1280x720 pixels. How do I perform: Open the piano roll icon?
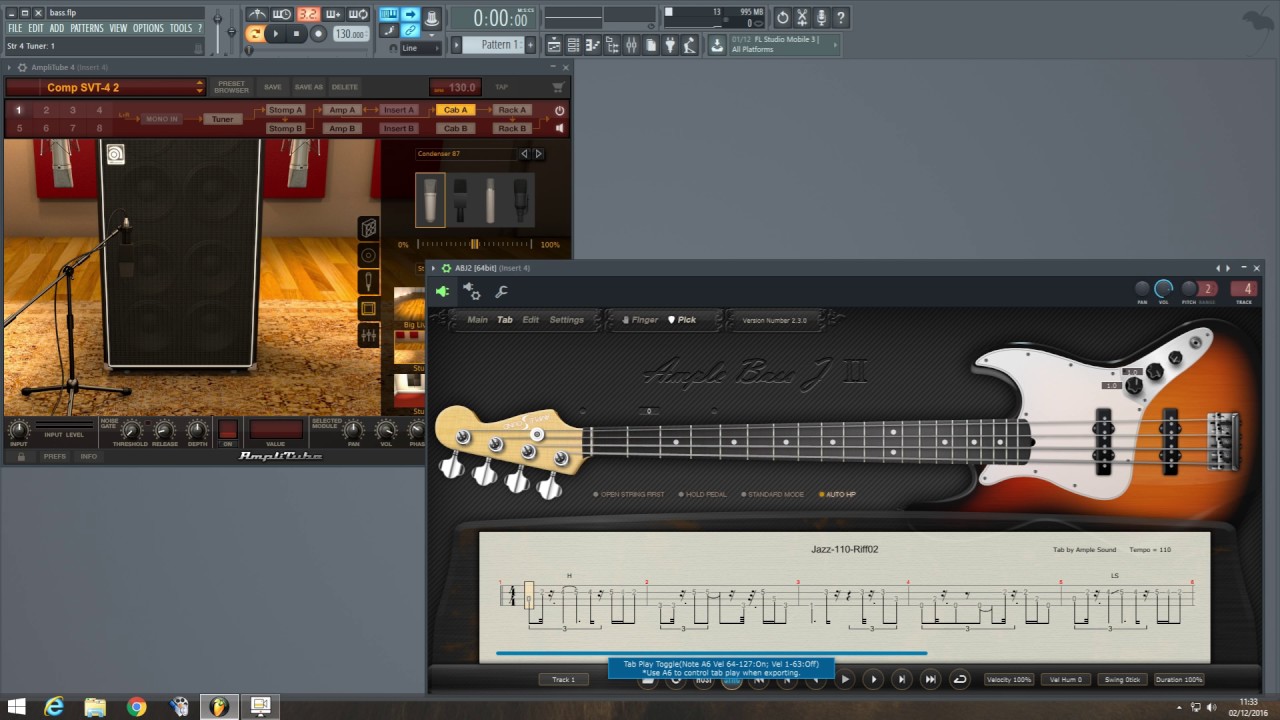tap(593, 45)
